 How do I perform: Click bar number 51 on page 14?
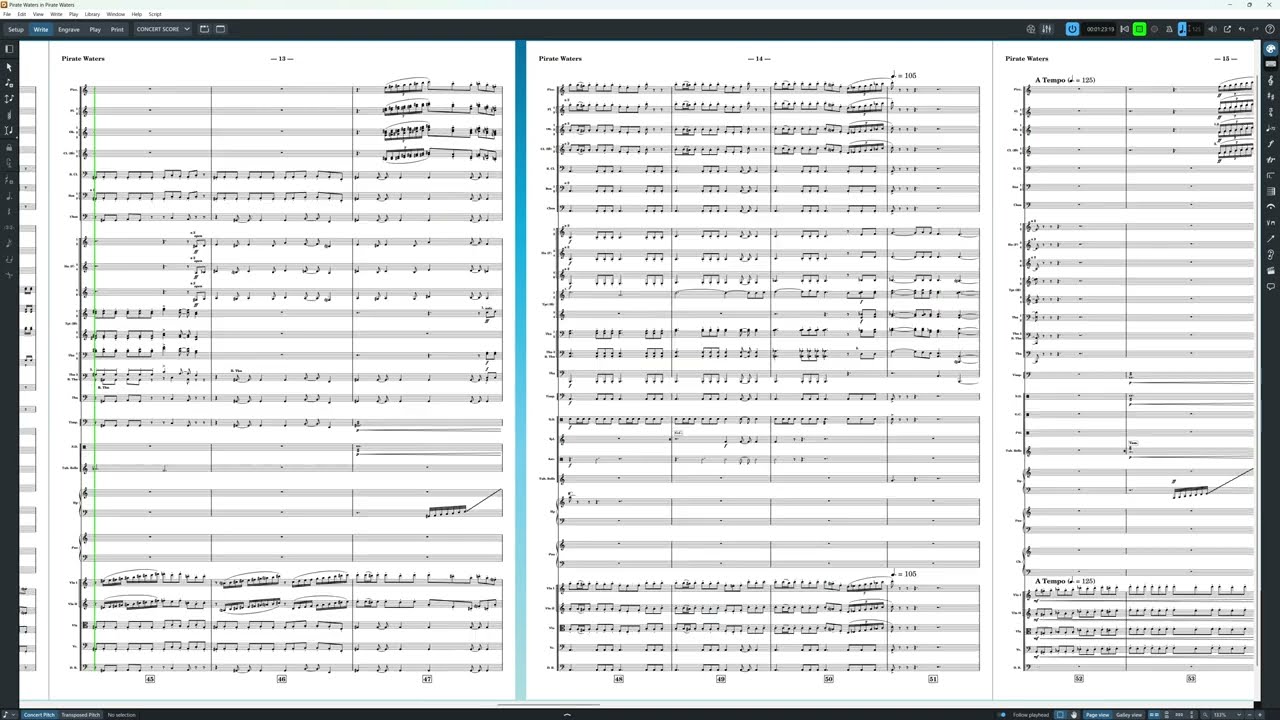[933, 679]
